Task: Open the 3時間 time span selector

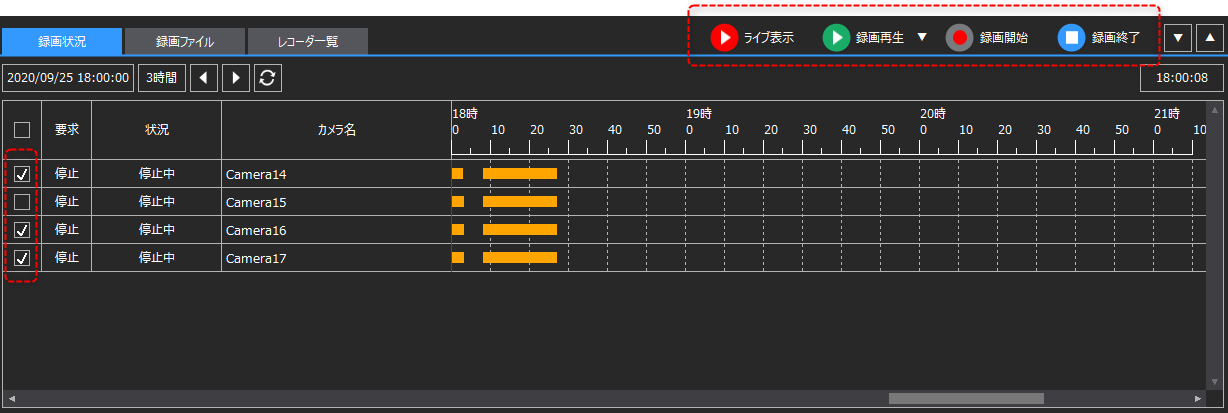Action: point(159,78)
